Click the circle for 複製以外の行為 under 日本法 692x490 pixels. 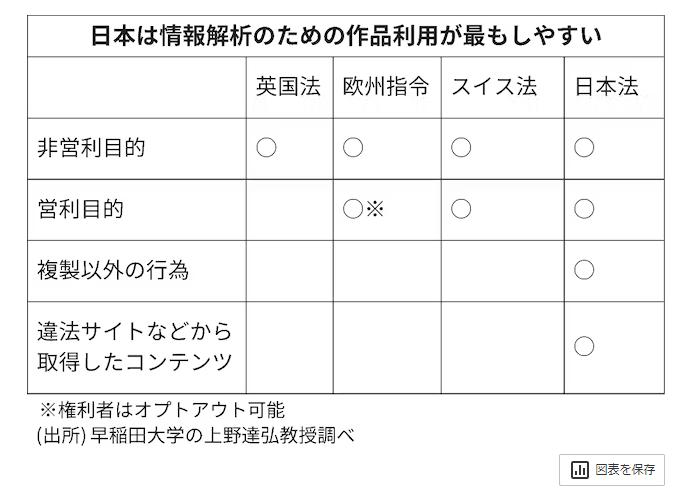click(x=584, y=270)
